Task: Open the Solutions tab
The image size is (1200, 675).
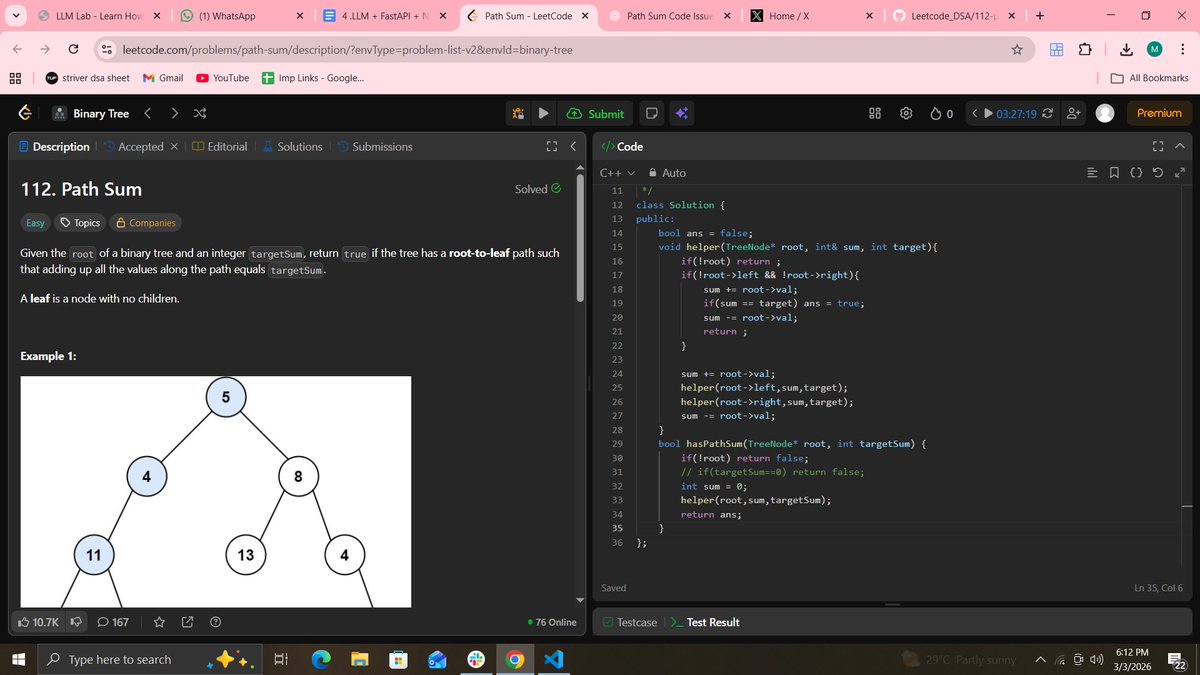Action: (x=292, y=146)
